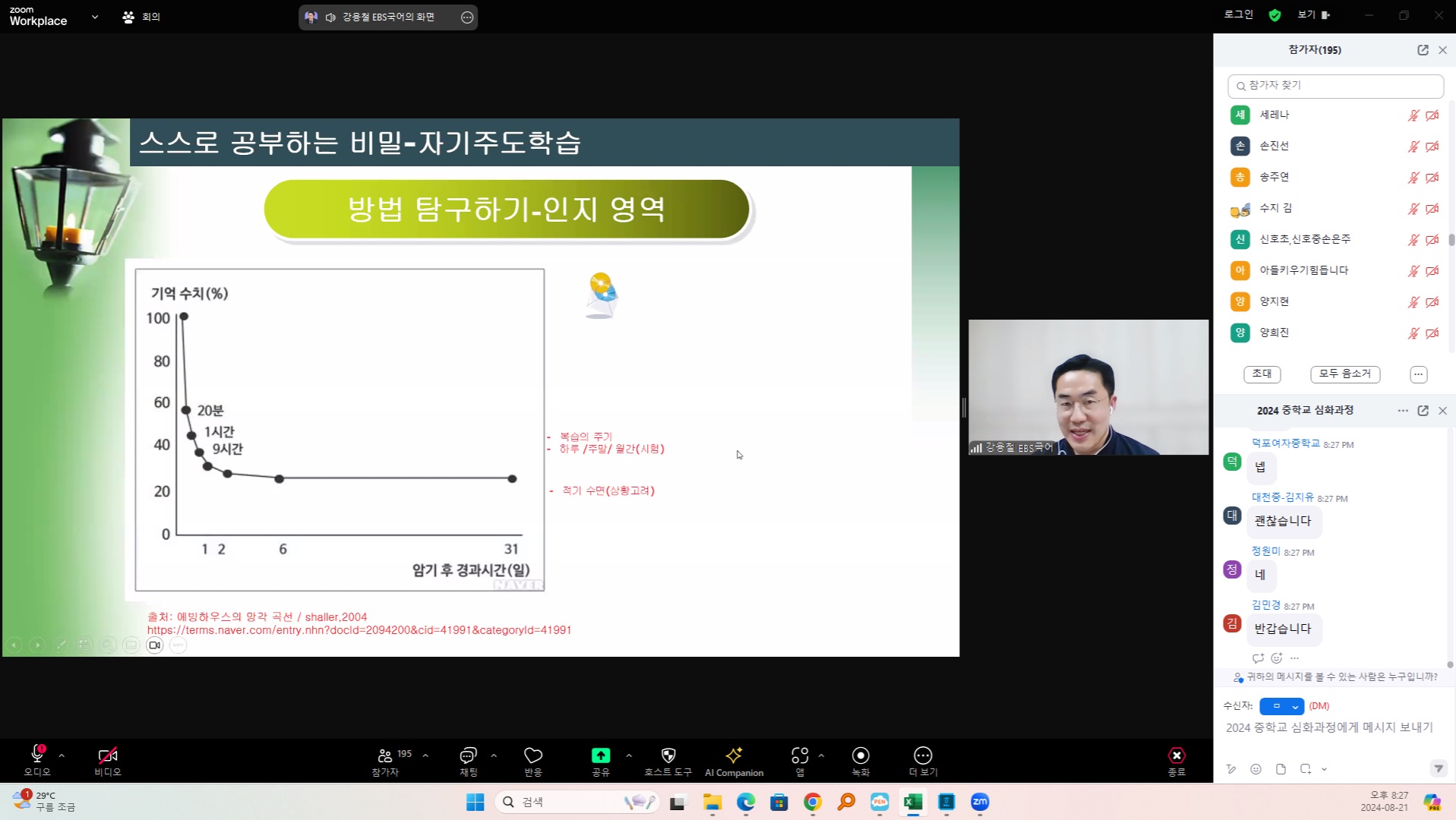The width and height of the screenshot is (1456, 820).
Task: Click the 참가자 찾기 search field
Action: tap(1335, 86)
